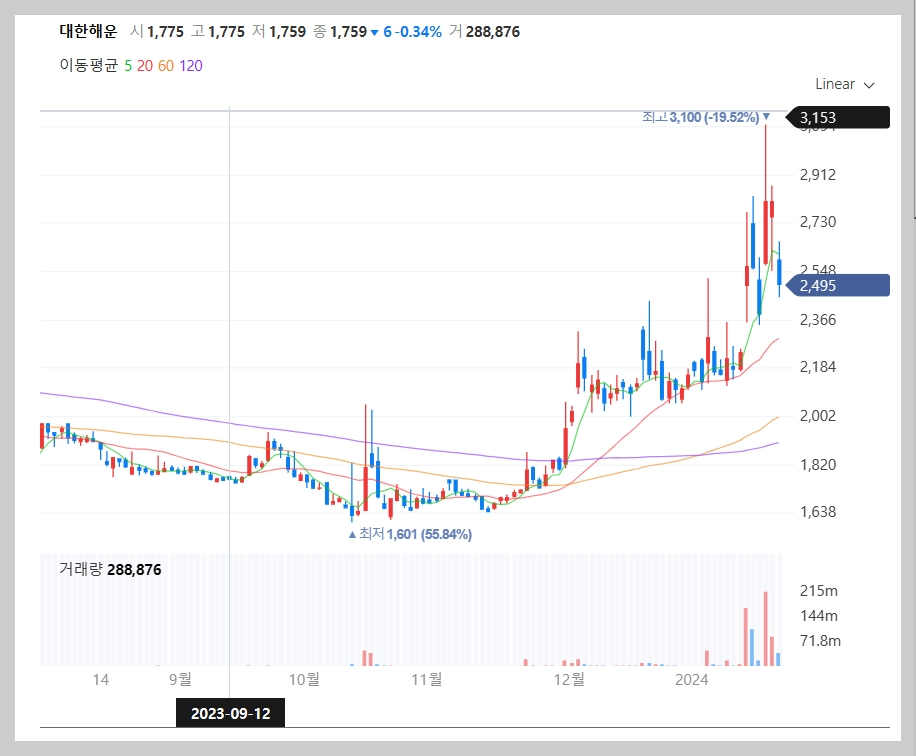Click the 3,153 crosshair price label

(x=837, y=117)
